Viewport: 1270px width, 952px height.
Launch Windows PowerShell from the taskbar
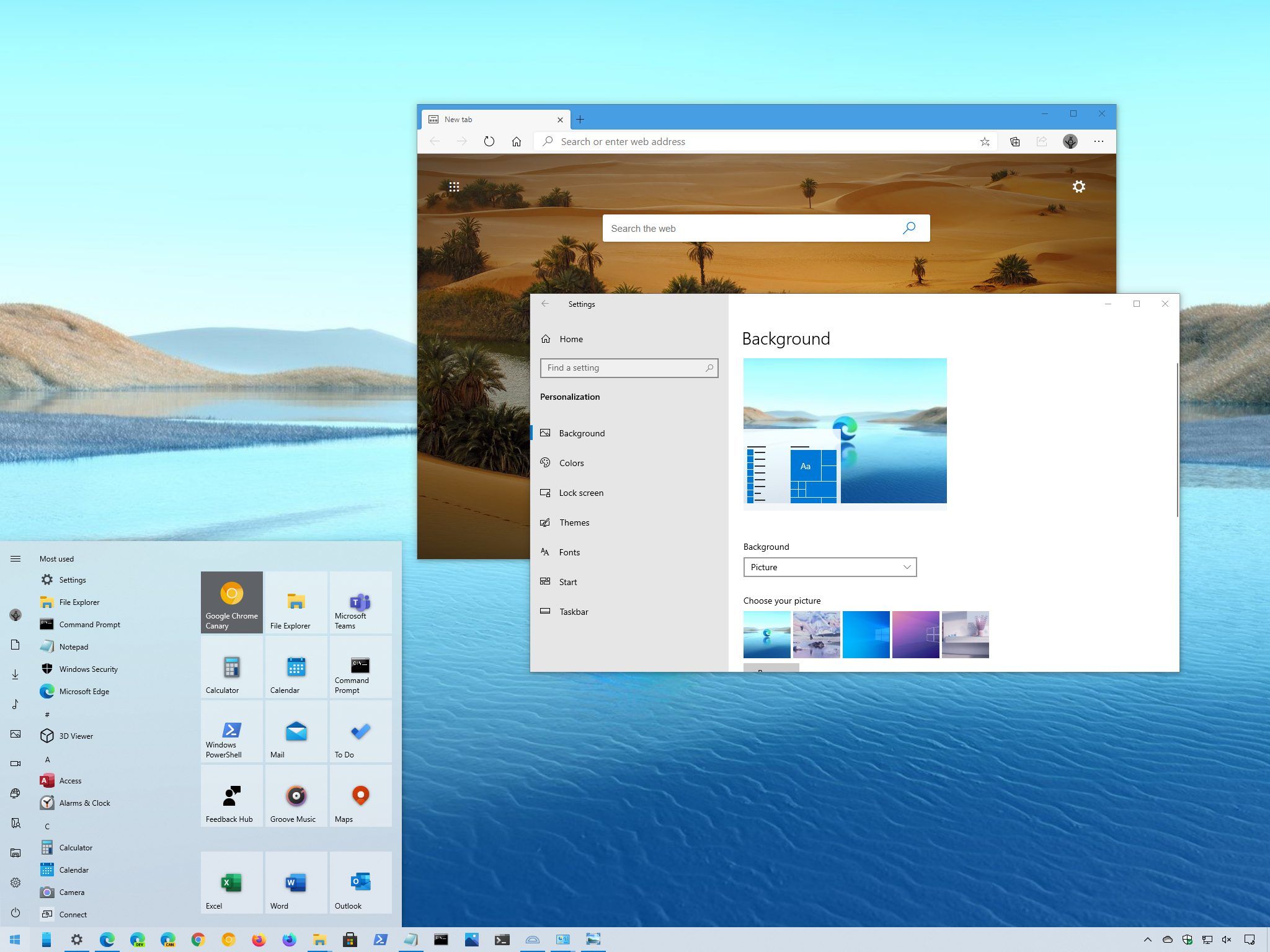pyautogui.click(x=380, y=939)
